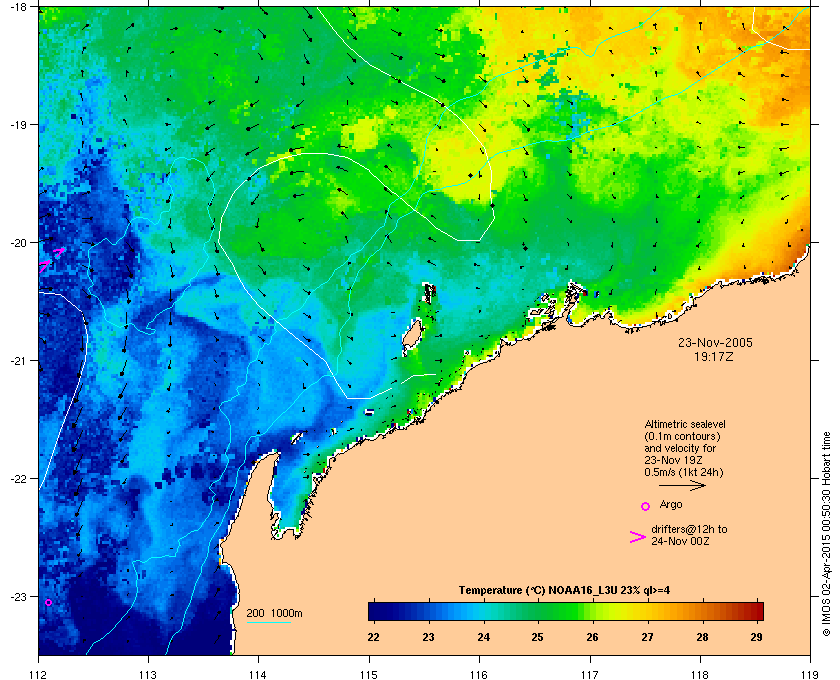Click longitude axis label '119'
This screenshot has height=680, width=840.
[x=810, y=674]
